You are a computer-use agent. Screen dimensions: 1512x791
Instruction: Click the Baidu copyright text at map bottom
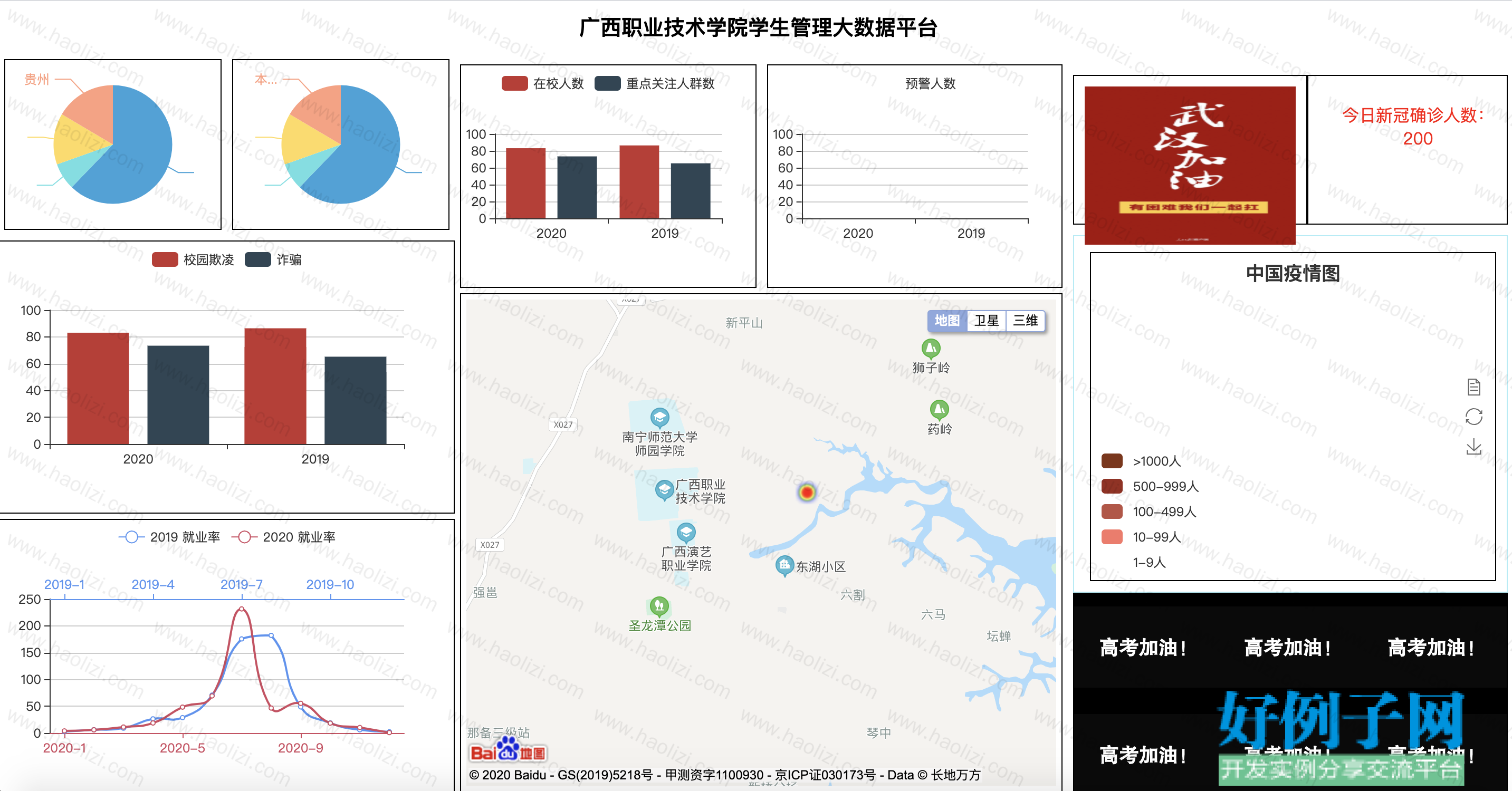coord(724,775)
